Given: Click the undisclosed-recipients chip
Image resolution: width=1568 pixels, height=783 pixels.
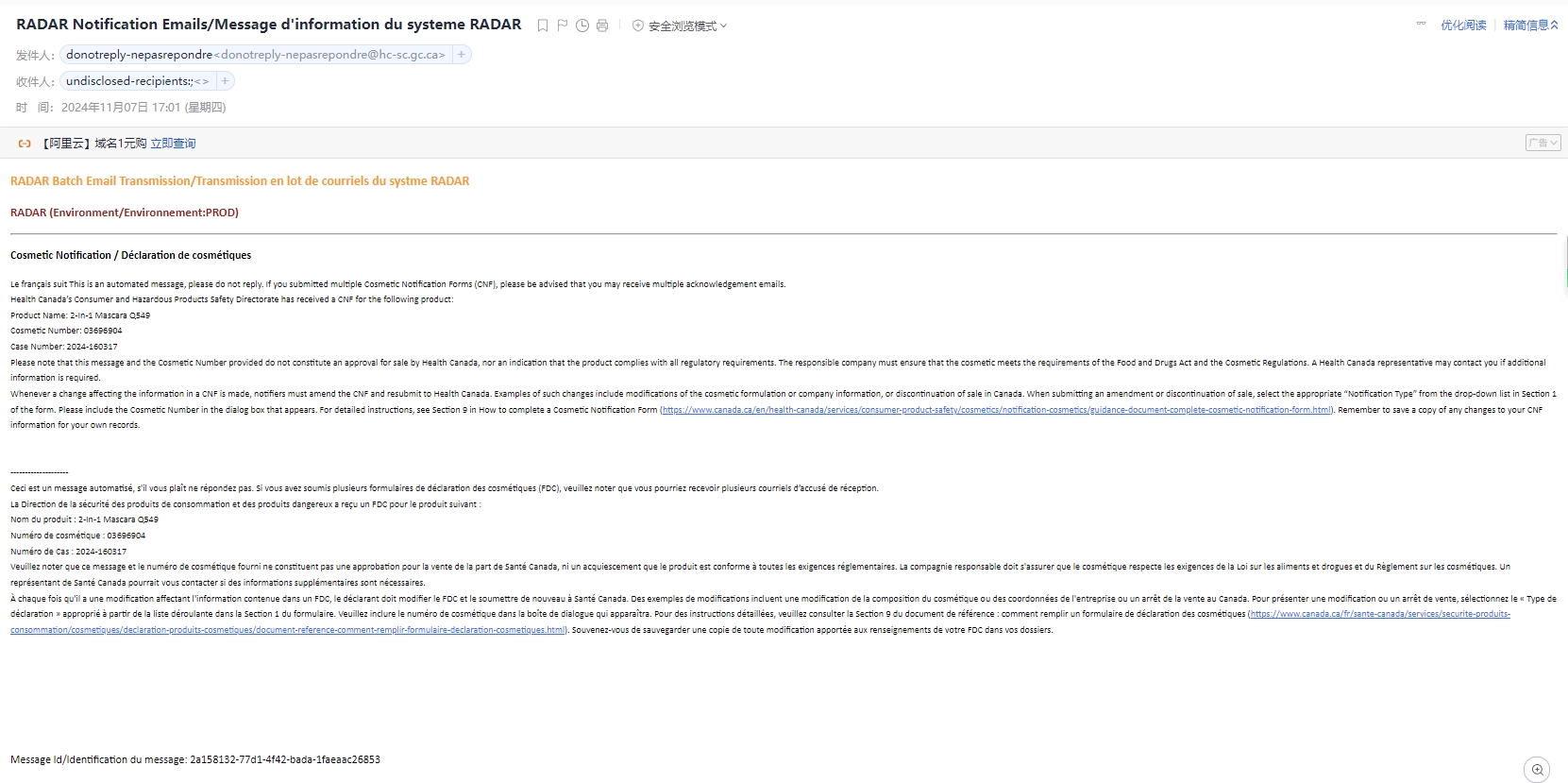Looking at the screenshot, I should point(137,81).
